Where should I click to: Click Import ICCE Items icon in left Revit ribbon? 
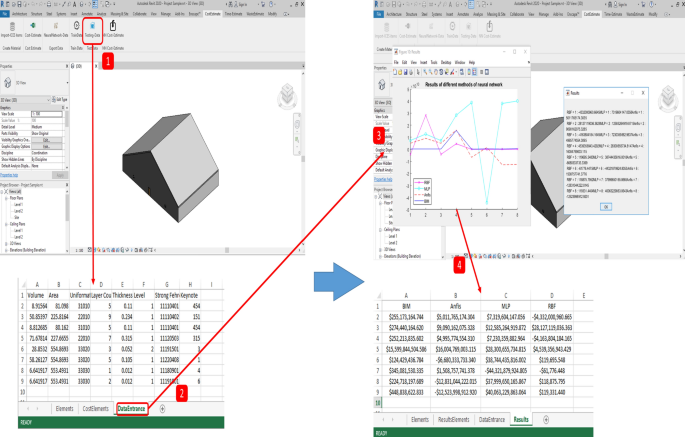click(x=12, y=27)
